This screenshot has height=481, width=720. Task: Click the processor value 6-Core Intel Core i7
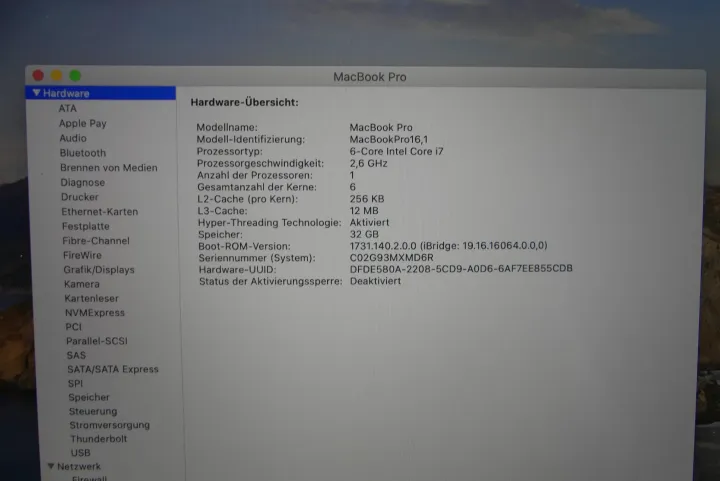click(x=397, y=151)
